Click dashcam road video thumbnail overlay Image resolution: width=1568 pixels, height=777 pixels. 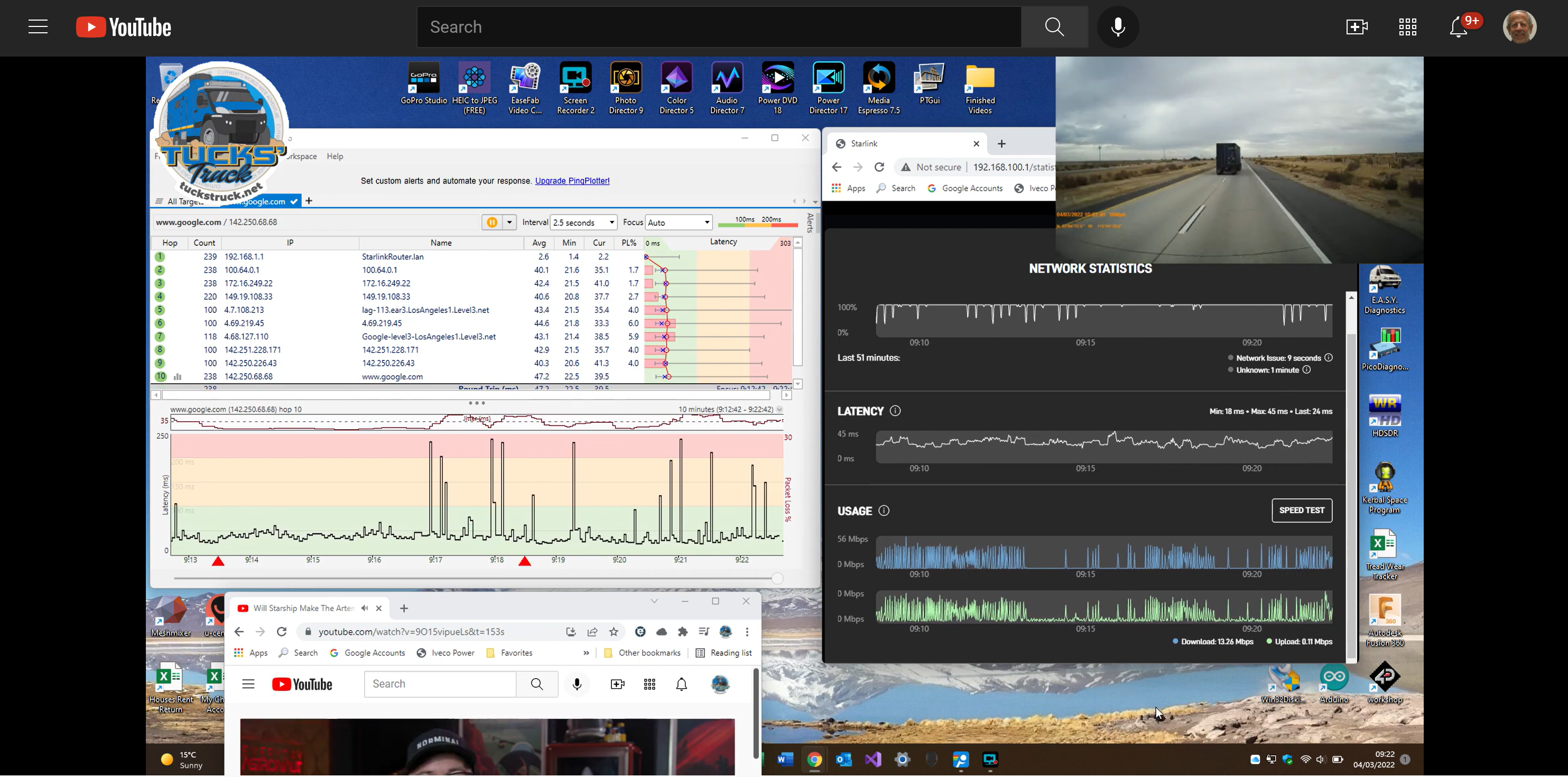click(x=1239, y=160)
